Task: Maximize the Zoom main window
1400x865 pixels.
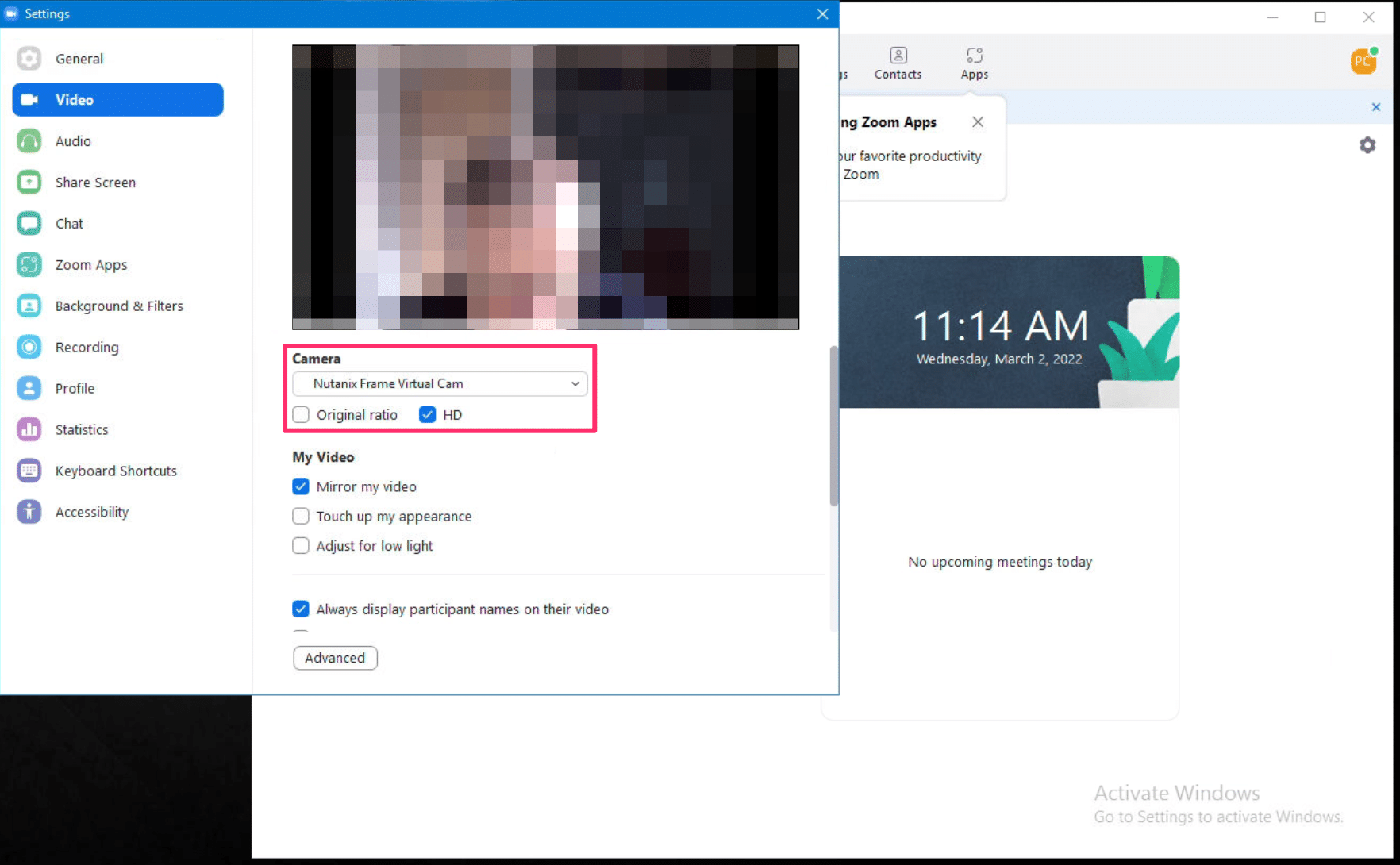Action: (1321, 17)
